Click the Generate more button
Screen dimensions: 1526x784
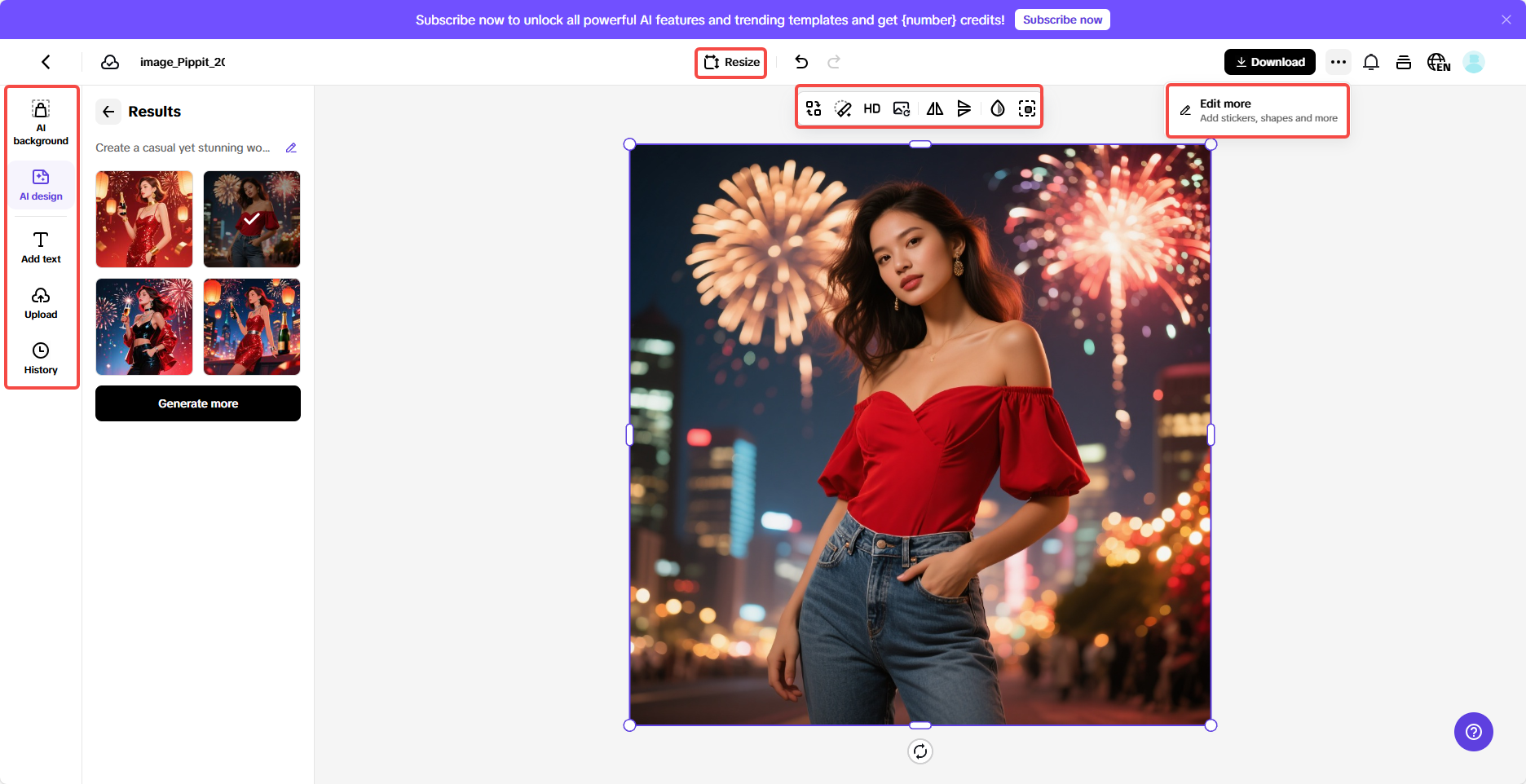tap(197, 403)
